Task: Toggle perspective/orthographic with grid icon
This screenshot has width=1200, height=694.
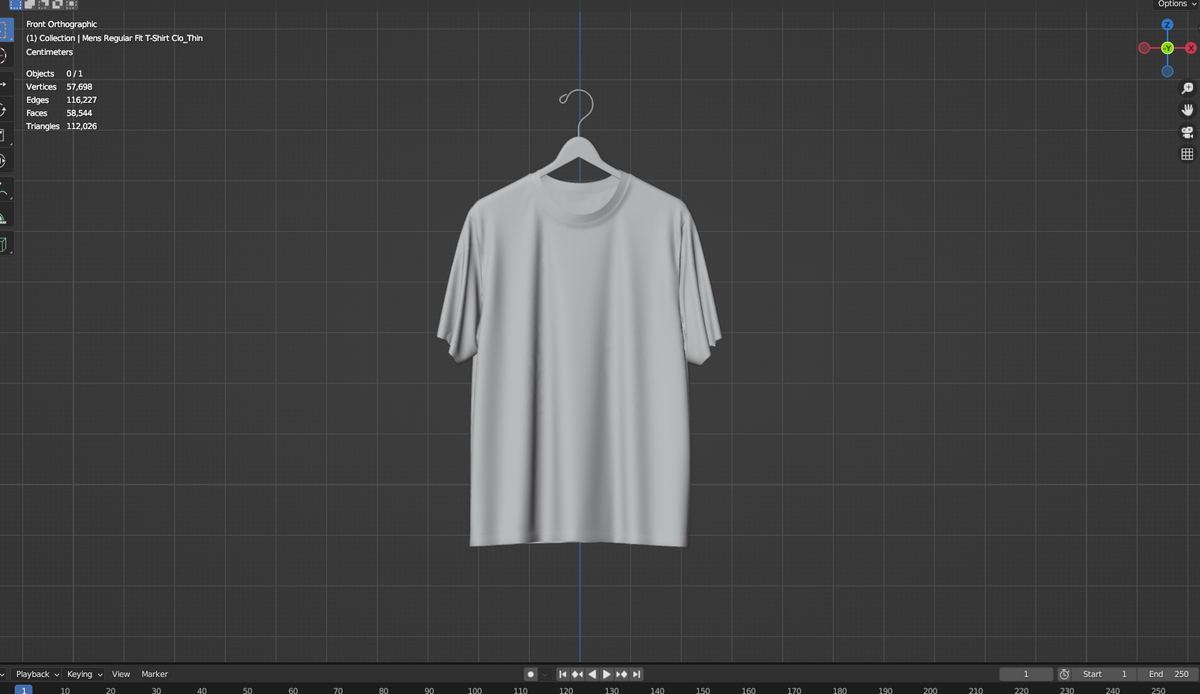Action: point(1187,154)
